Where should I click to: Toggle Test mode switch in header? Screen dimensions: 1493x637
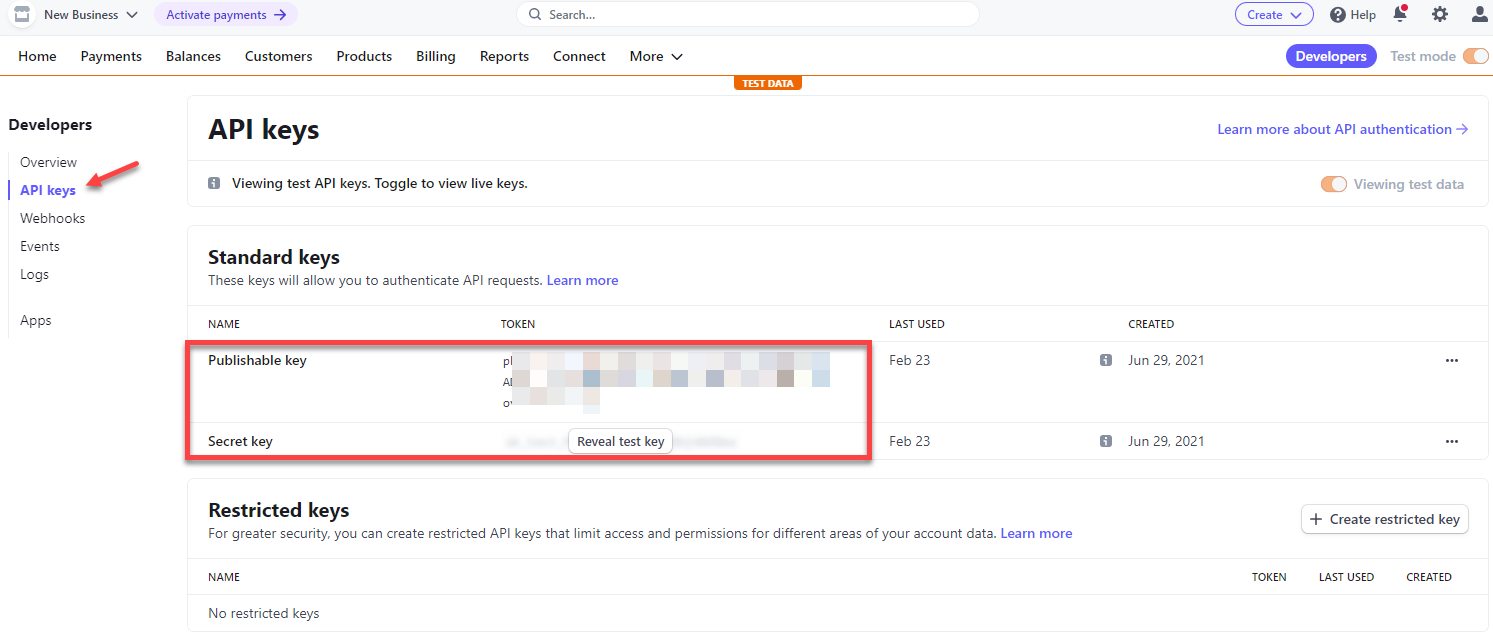(1475, 56)
